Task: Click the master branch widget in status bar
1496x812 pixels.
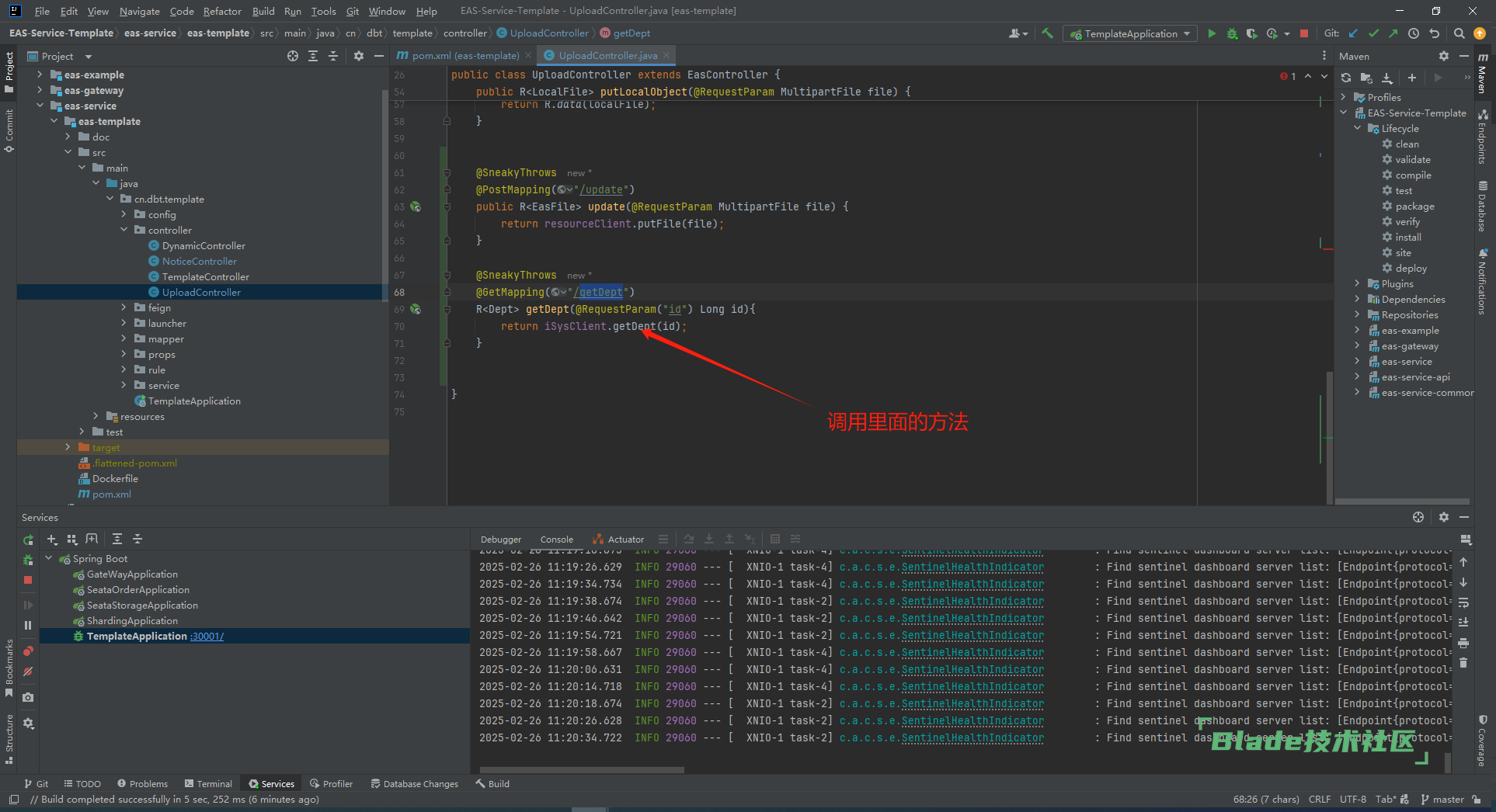Action: click(x=1442, y=799)
